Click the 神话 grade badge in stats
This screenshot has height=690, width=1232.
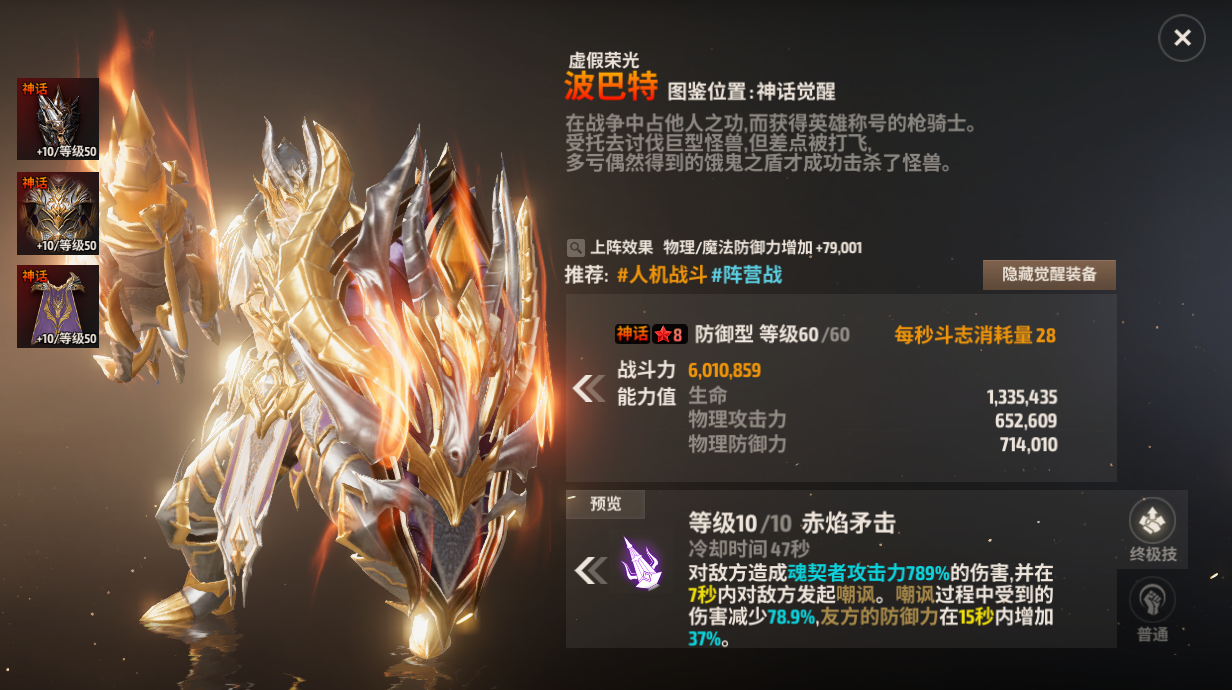pyautogui.click(x=632, y=335)
